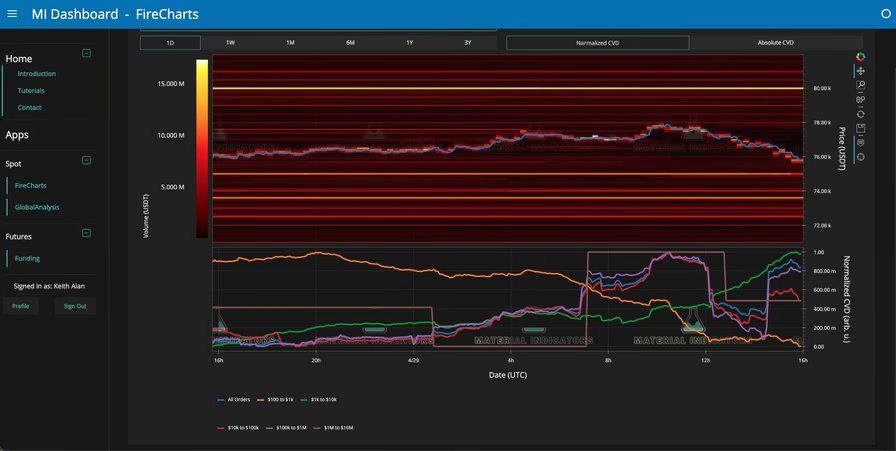Open the hamburger menu in header

click(x=12, y=14)
